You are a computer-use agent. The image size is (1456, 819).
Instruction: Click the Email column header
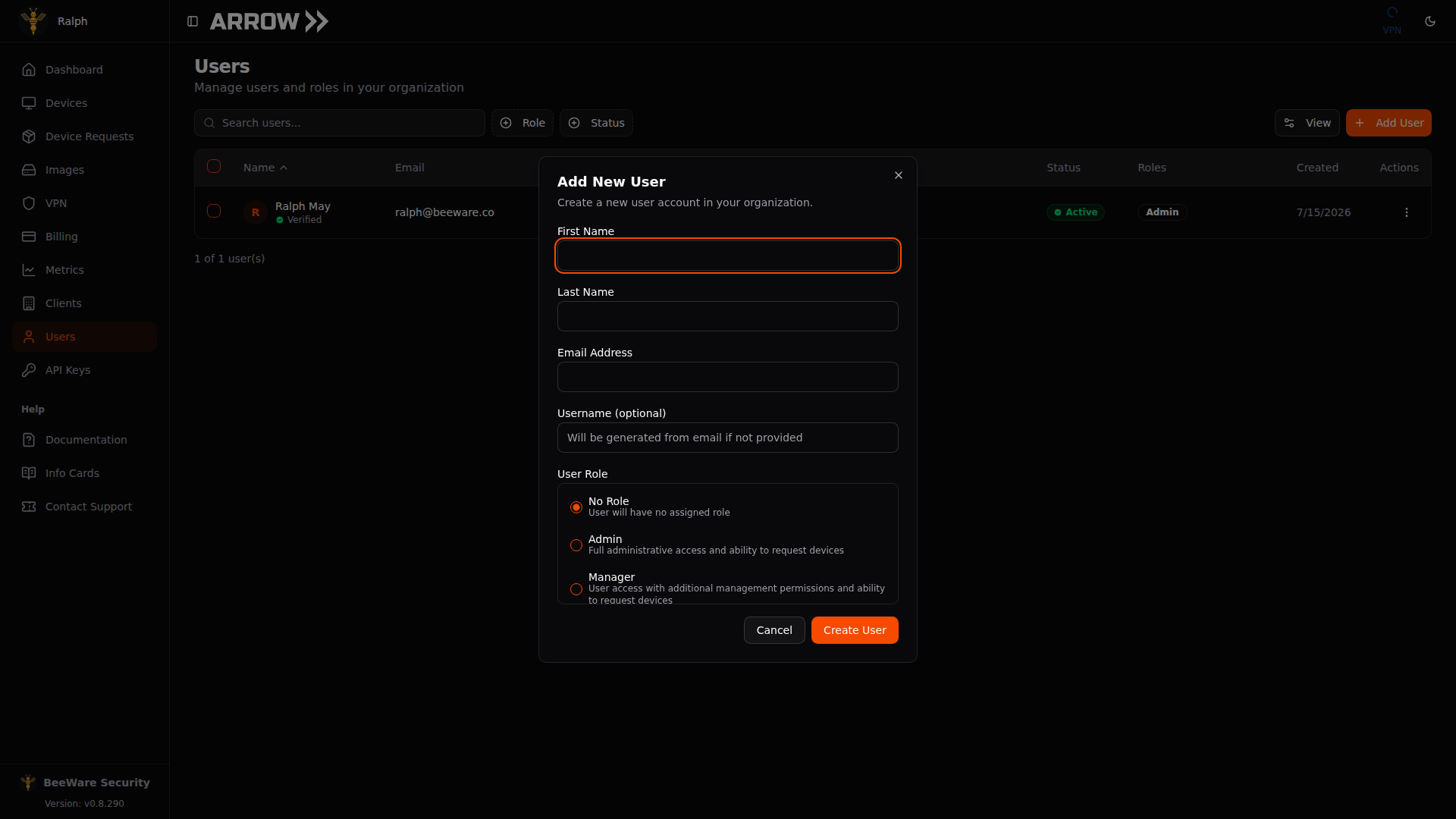(x=409, y=168)
